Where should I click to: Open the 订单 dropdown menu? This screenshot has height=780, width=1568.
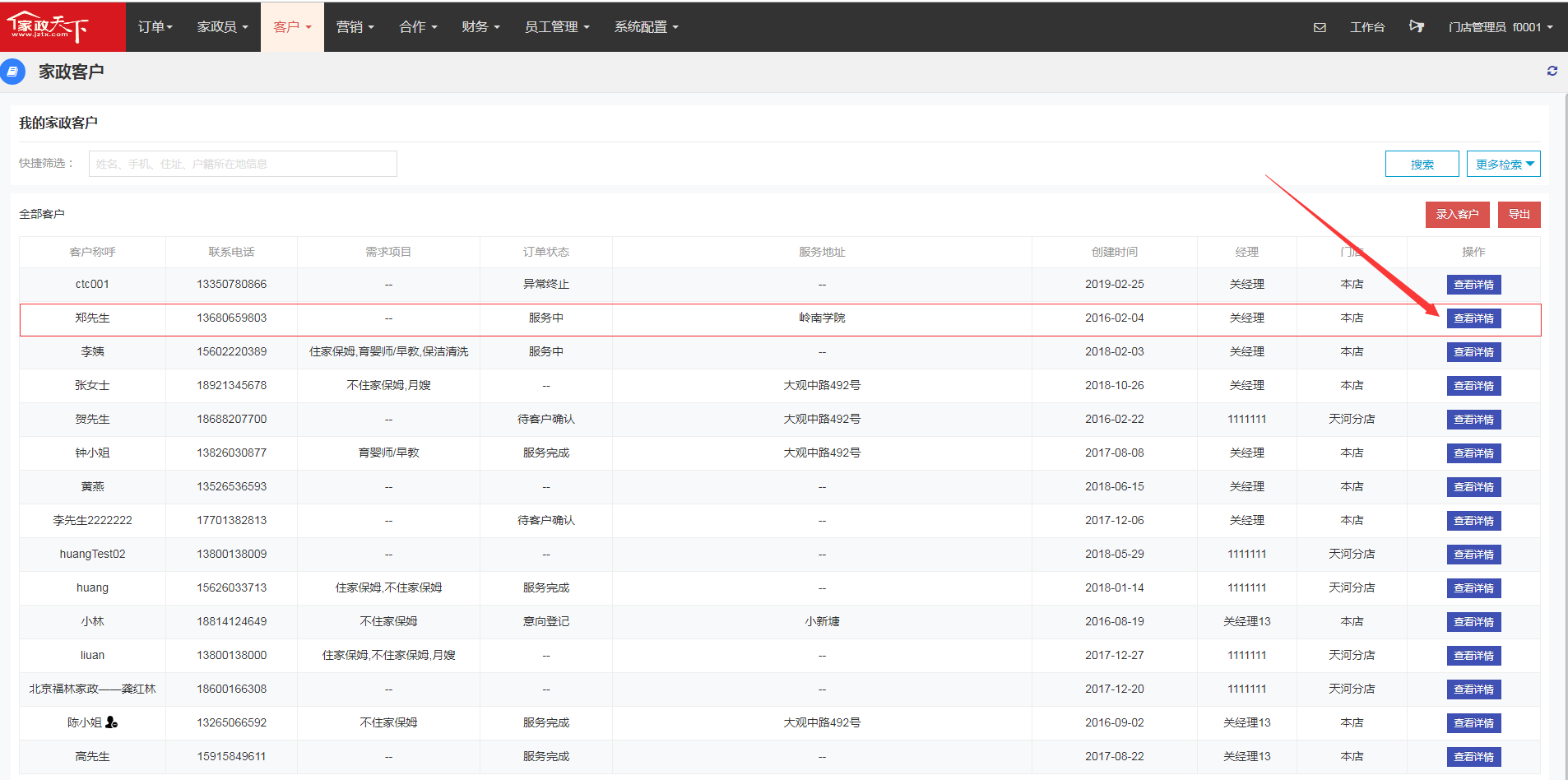click(155, 27)
